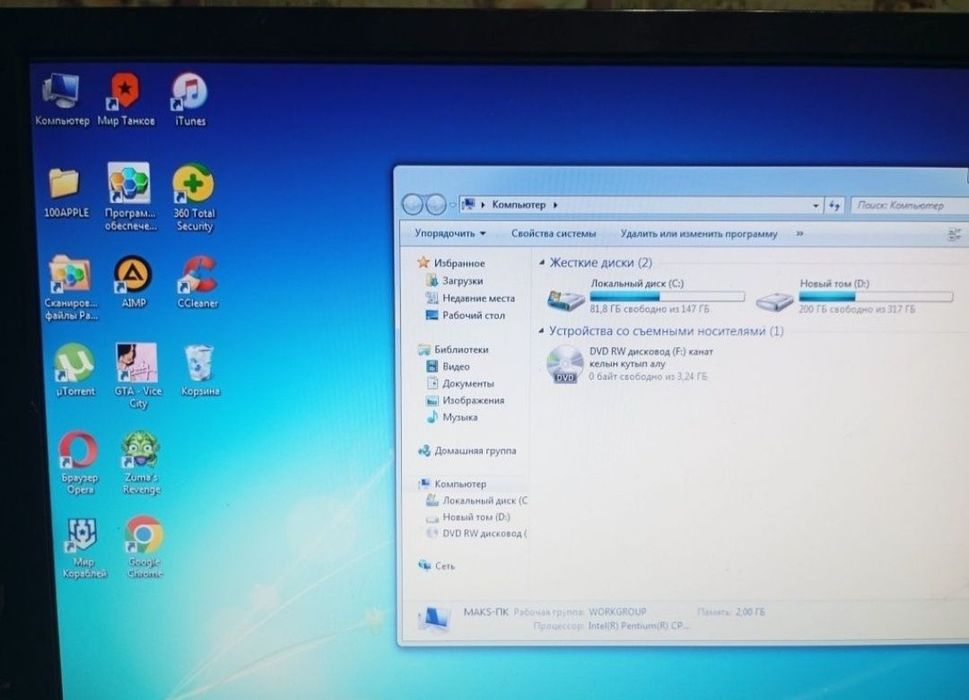Launch the Мир Кораблей shortcut
969x700 pixels.
[x=83, y=547]
